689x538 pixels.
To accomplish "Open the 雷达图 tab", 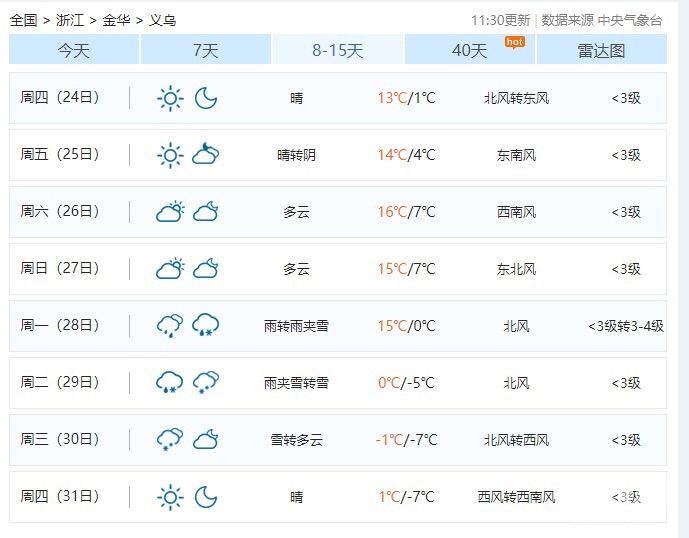I will (601, 50).
